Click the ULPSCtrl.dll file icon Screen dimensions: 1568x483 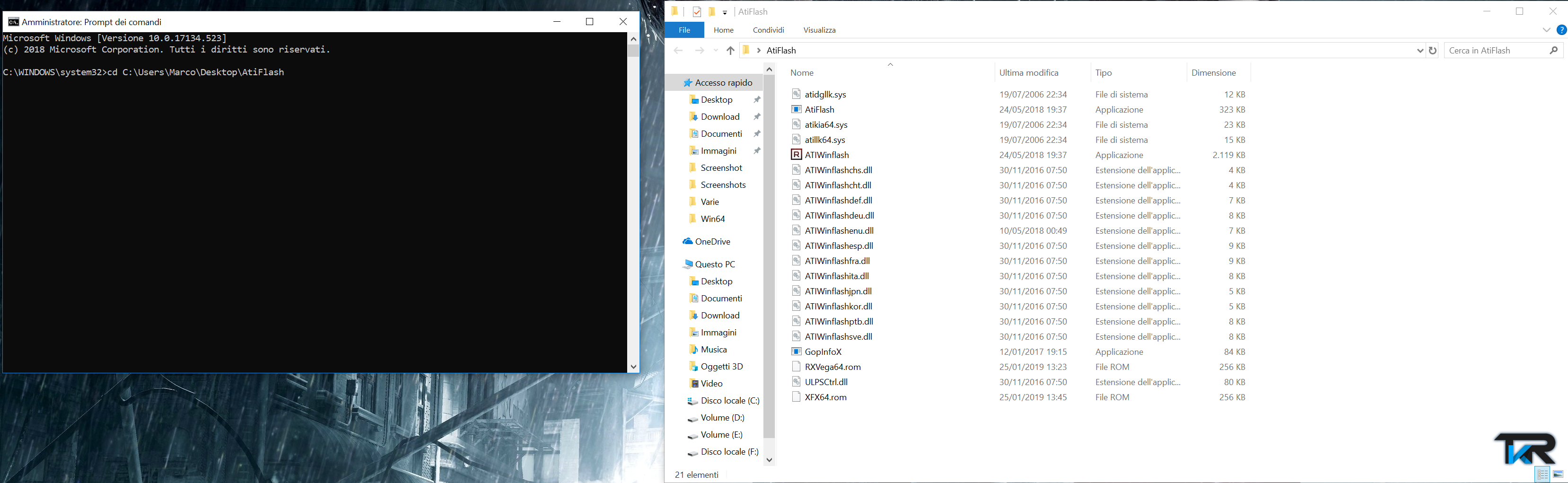(796, 382)
